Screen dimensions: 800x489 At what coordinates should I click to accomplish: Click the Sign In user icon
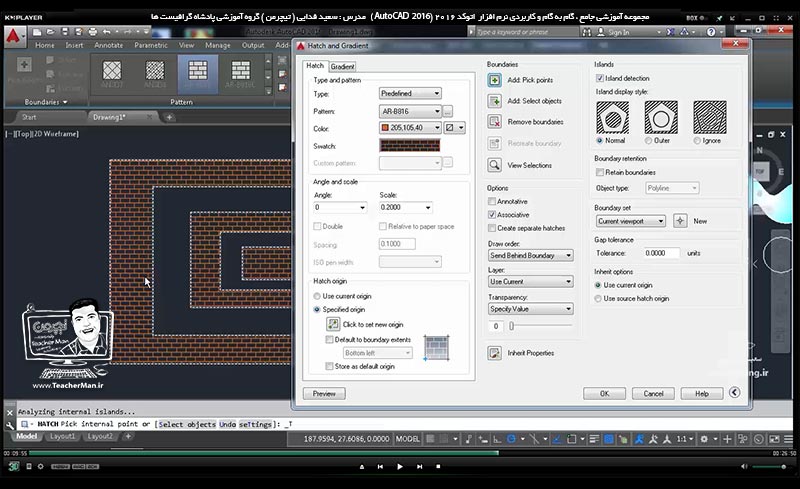601,32
